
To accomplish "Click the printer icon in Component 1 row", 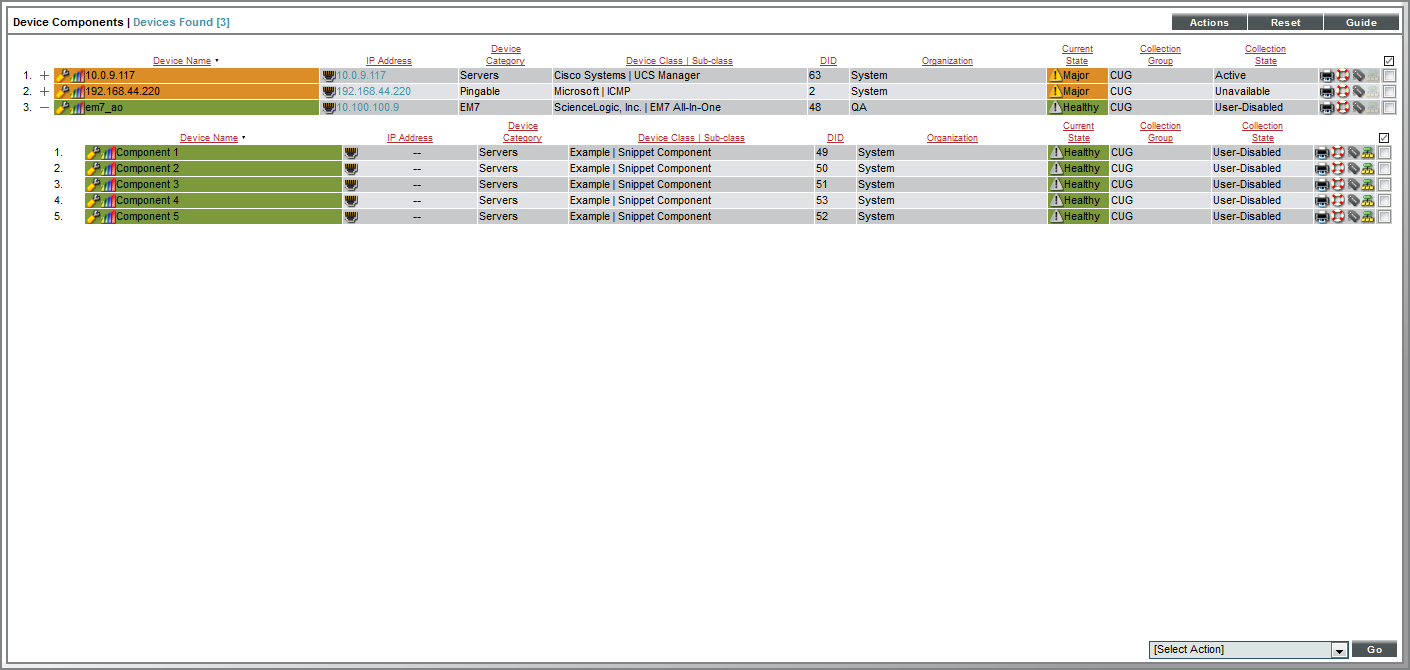I will [x=1322, y=153].
